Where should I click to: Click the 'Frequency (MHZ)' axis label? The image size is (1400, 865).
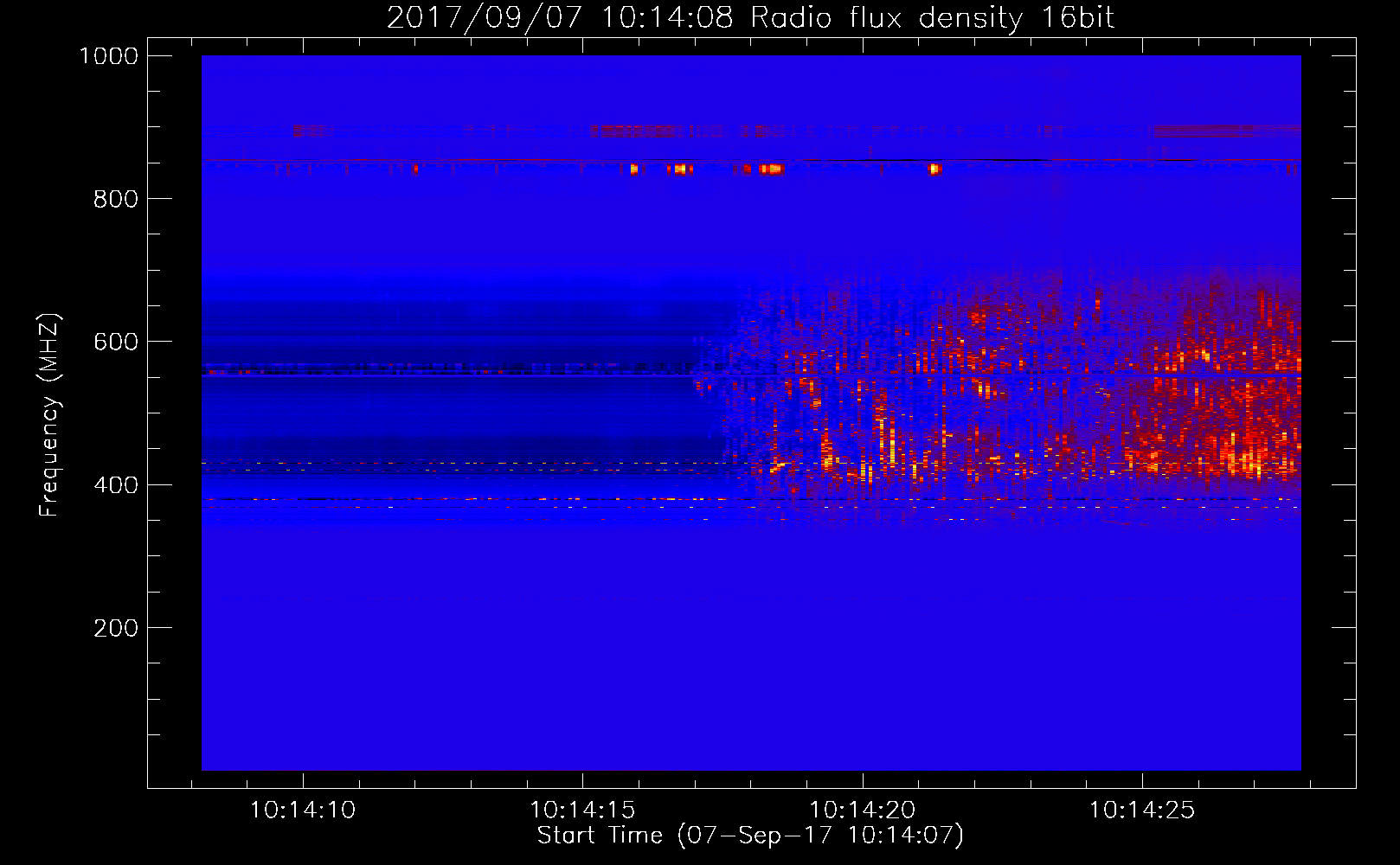49,415
